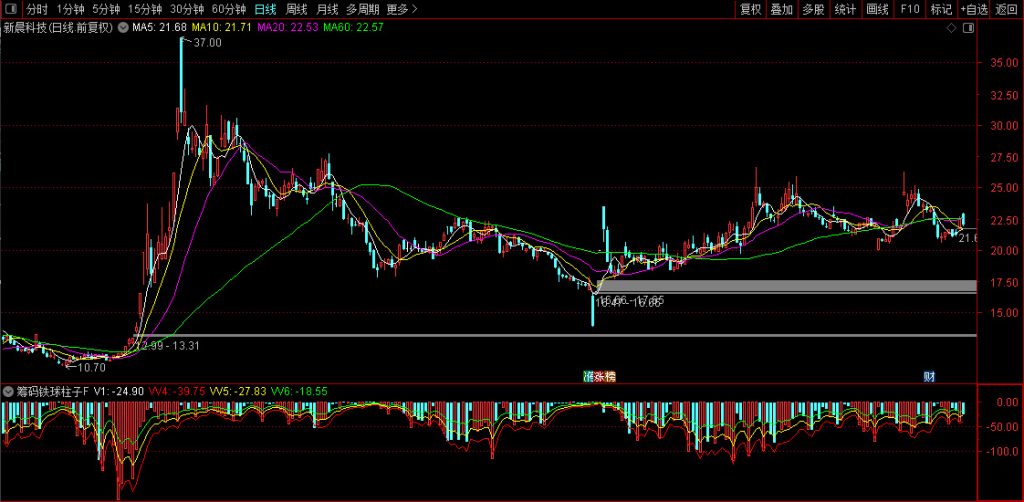Switch to the 月线 monthly chart
The height and width of the screenshot is (502, 1024).
327,9
